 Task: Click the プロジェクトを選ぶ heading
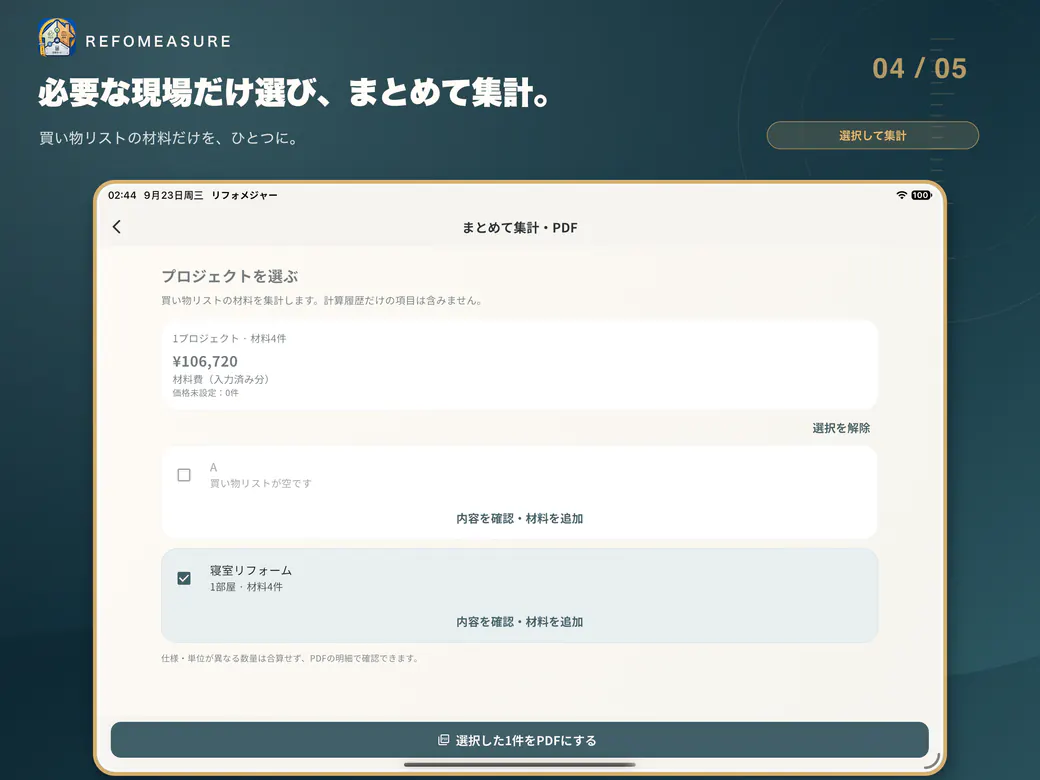(x=229, y=276)
